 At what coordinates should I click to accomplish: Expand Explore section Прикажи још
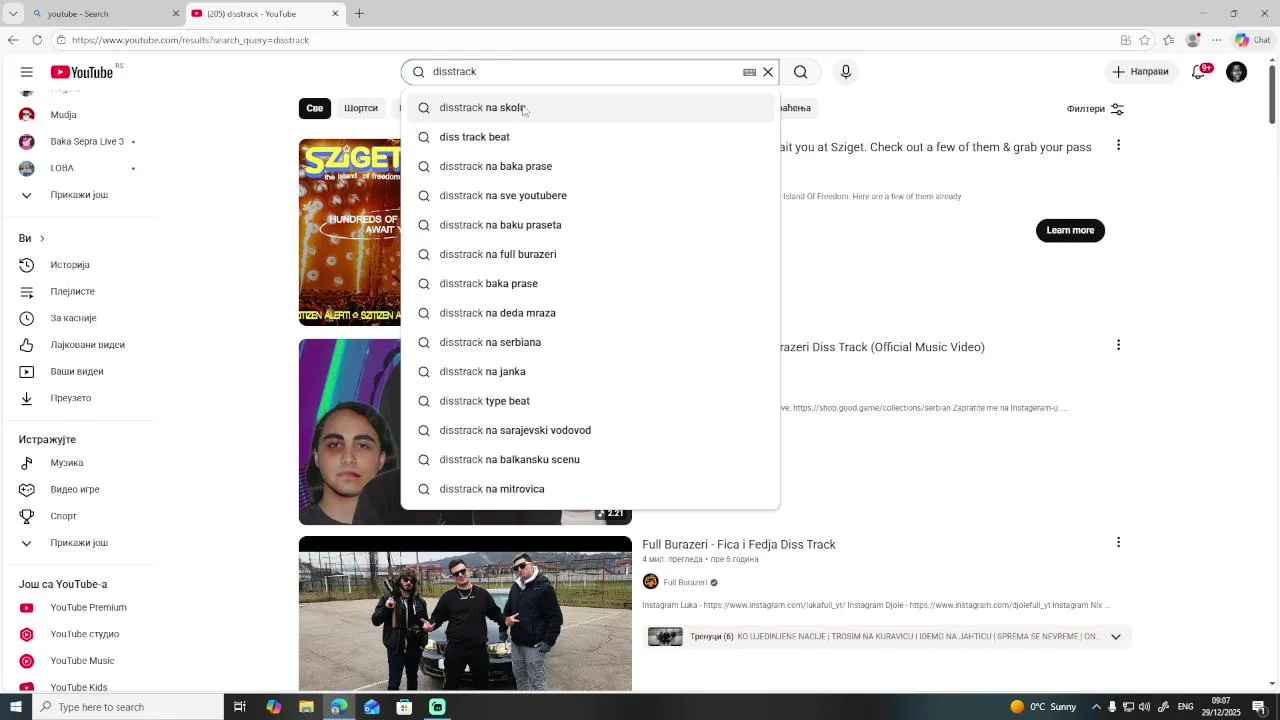pyautogui.click(x=78, y=543)
